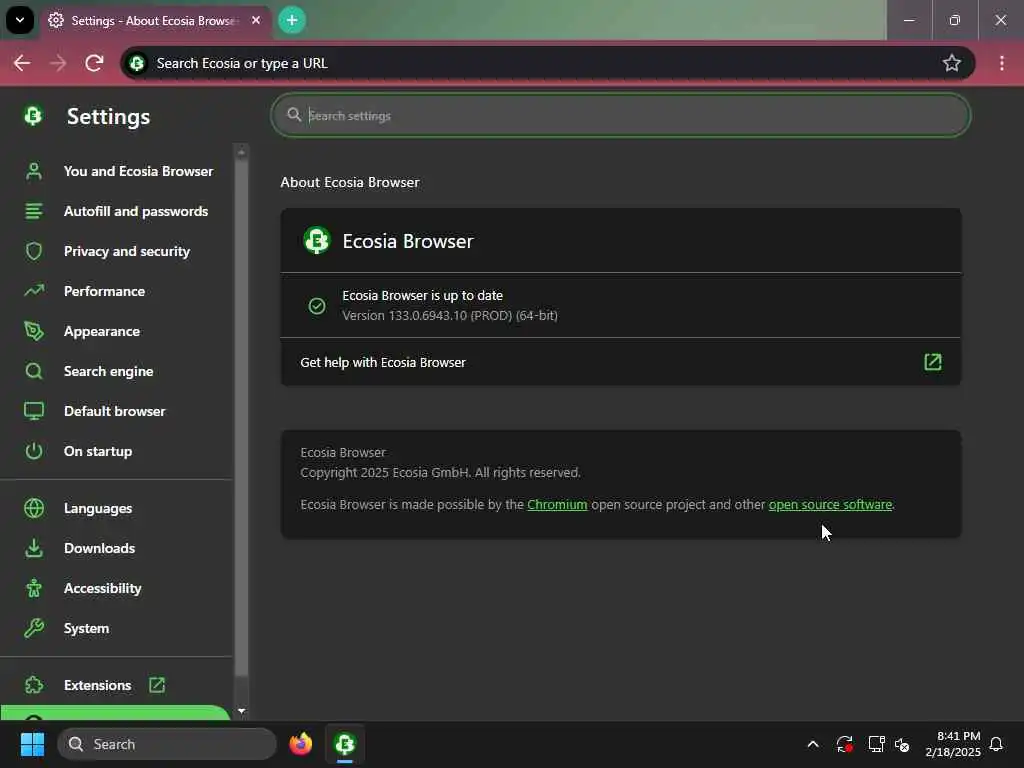
Task: Open Extensions page from sidebar
Action: point(97,685)
